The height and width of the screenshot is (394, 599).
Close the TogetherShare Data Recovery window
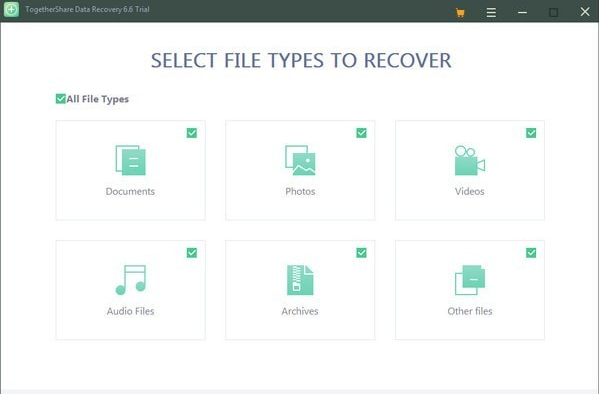[x=585, y=12]
